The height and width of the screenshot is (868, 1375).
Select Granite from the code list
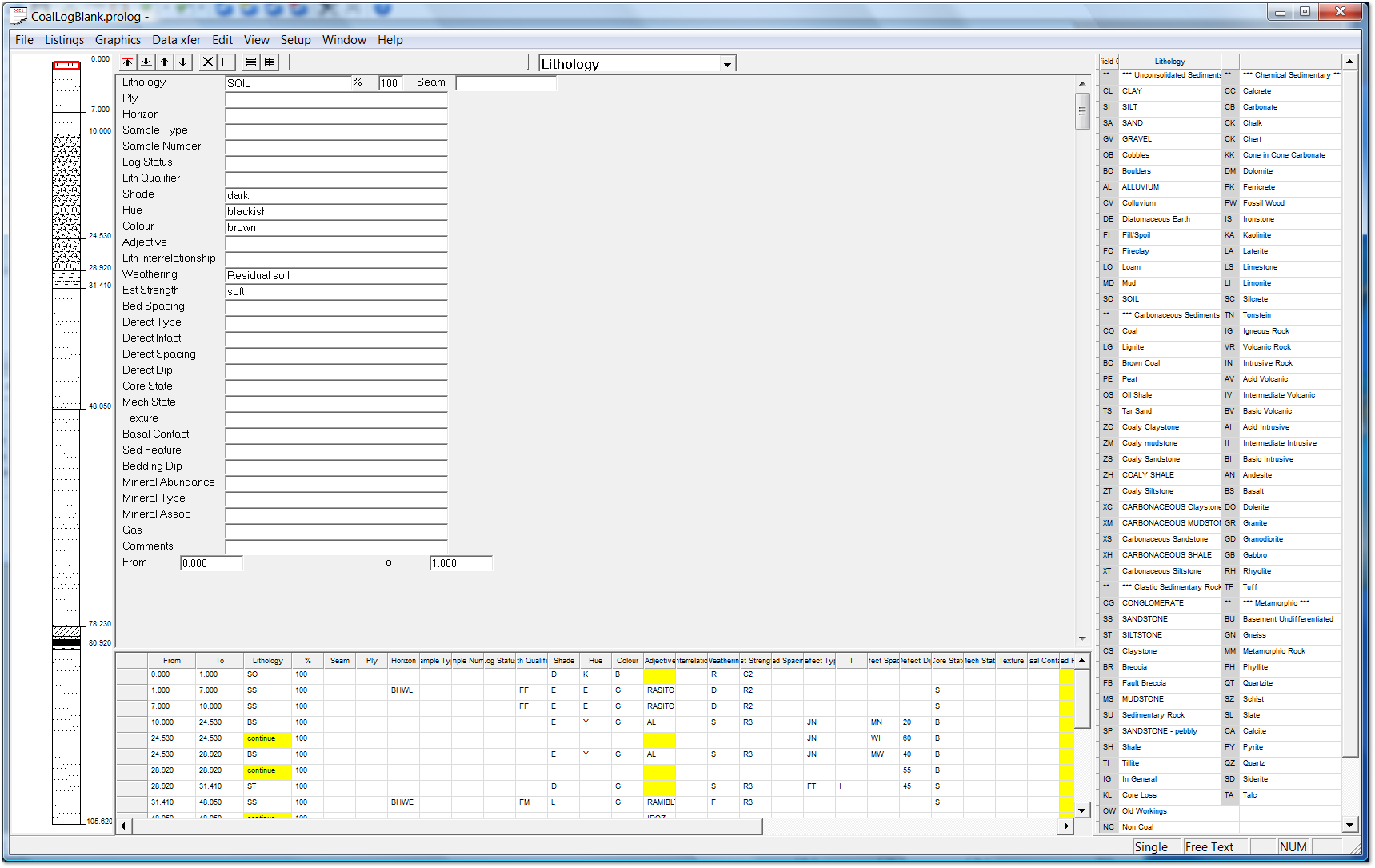click(1254, 523)
